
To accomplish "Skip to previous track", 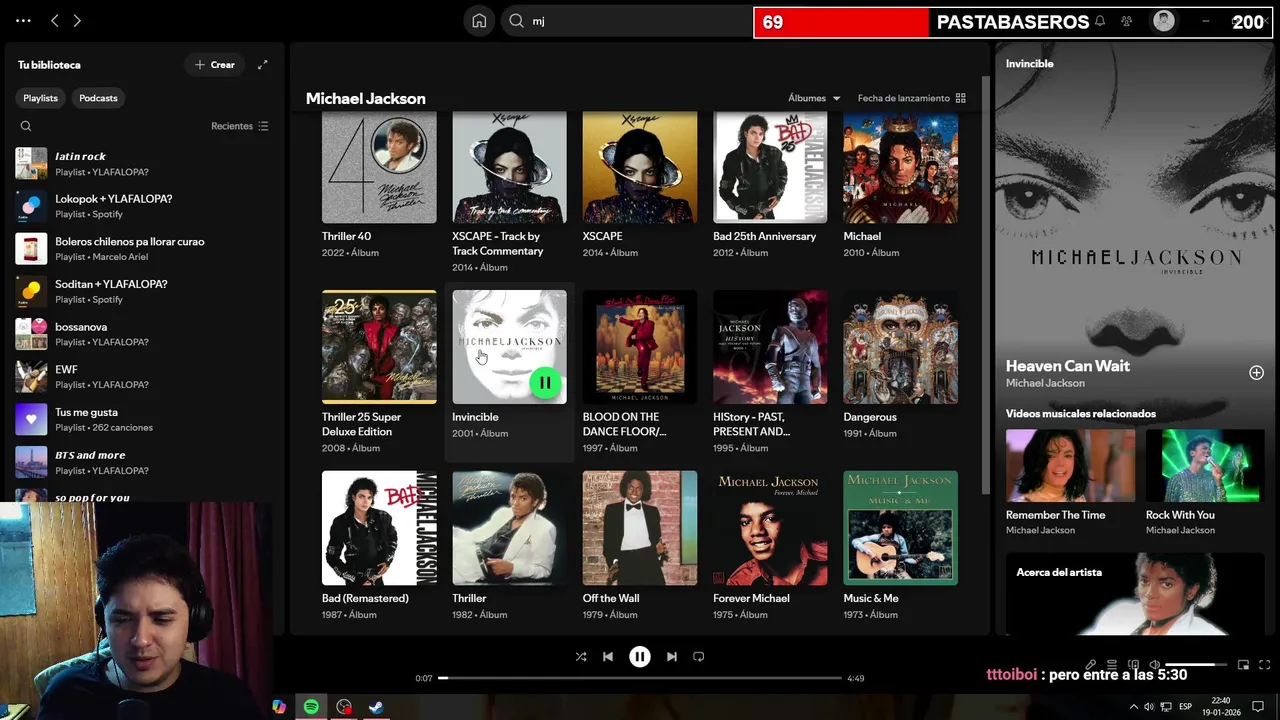I will click(x=608, y=657).
